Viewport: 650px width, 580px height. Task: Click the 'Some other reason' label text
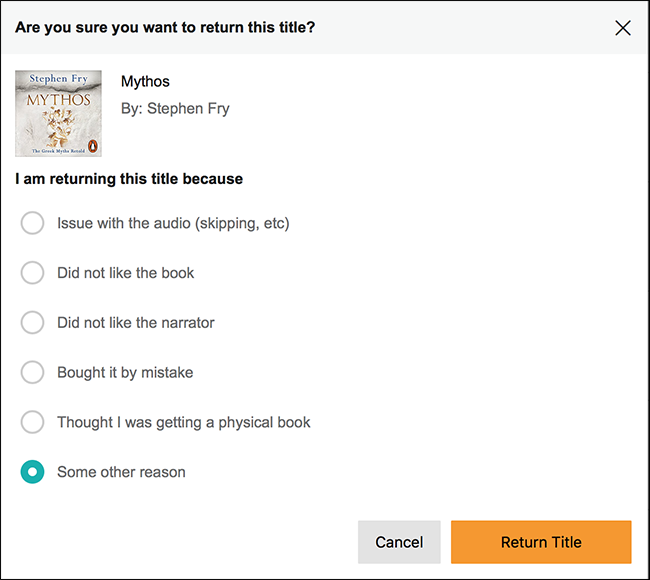[x=121, y=472]
